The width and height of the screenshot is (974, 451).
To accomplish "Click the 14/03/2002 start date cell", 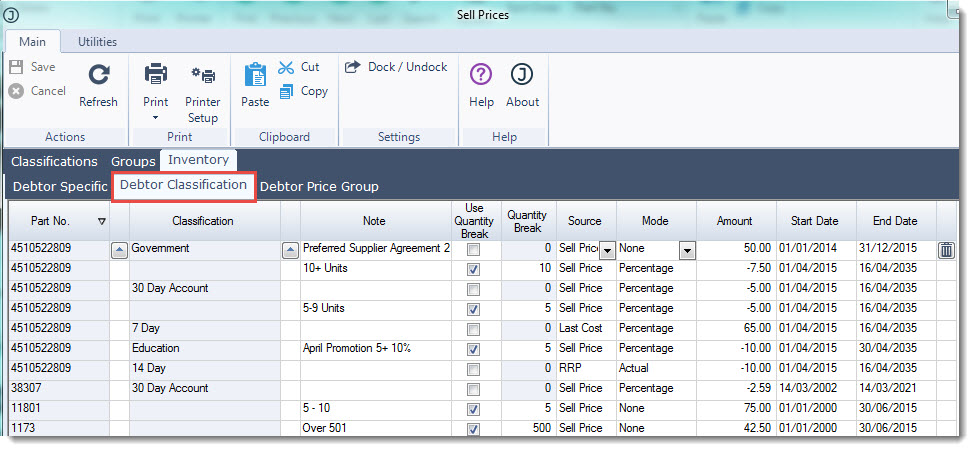I will click(x=816, y=389).
